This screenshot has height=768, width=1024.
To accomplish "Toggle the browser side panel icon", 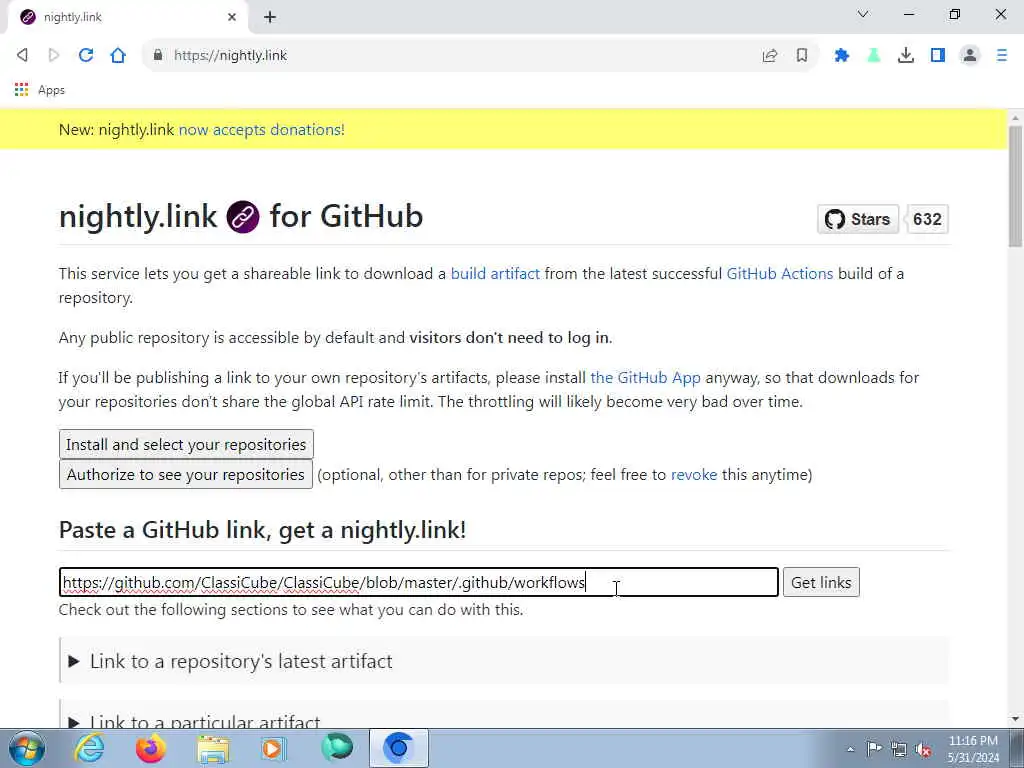I will pos(938,56).
